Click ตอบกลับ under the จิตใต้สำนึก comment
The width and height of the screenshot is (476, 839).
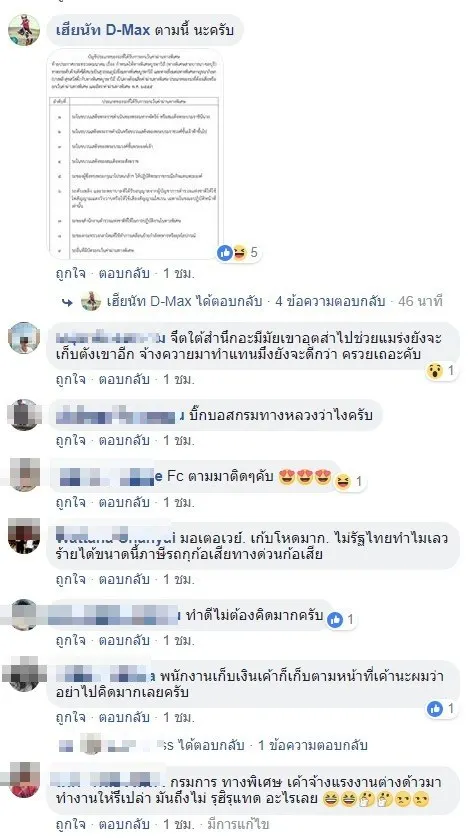124,380
